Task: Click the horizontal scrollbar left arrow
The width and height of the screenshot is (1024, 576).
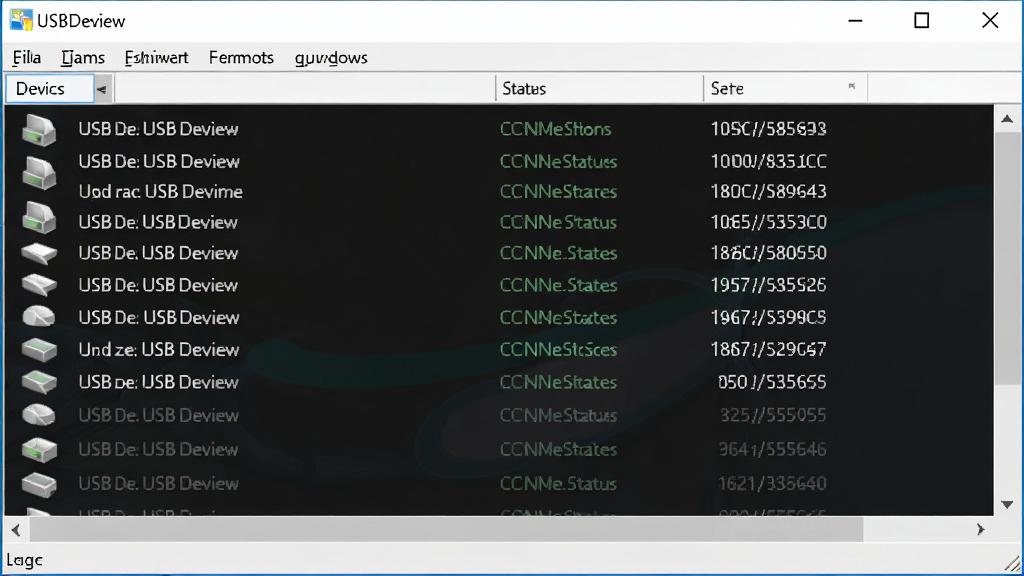Action: (16, 530)
